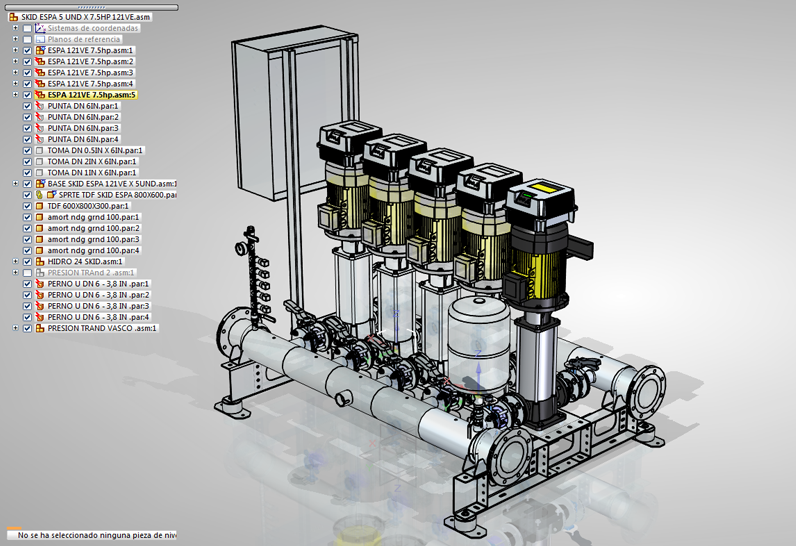This screenshot has height=546, width=796.
Task: Click the assembly icon of highlighted ESPA 121VE 7.5hp.asm:5
Action: click(40, 95)
